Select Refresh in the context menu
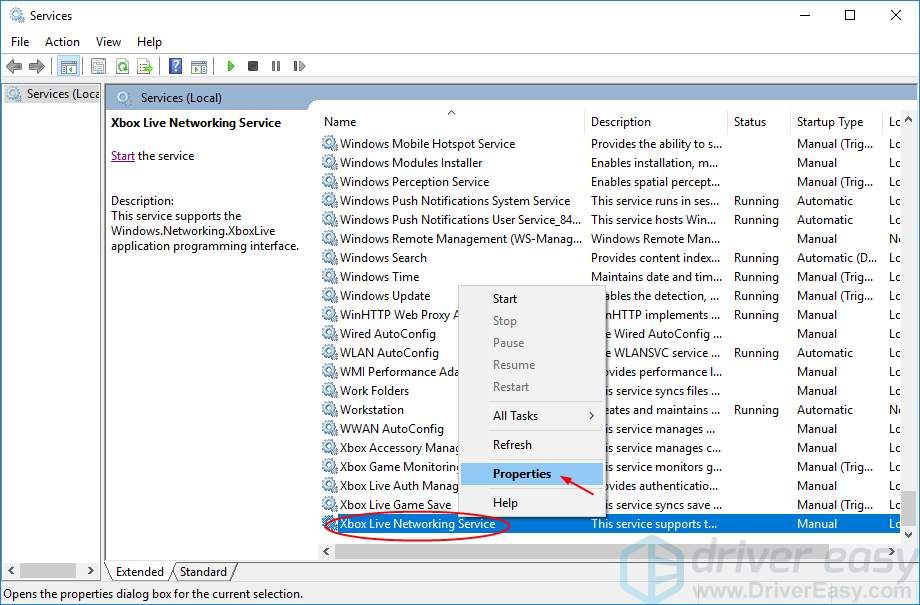Image resolution: width=920 pixels, height=605 pixels. 512,445
